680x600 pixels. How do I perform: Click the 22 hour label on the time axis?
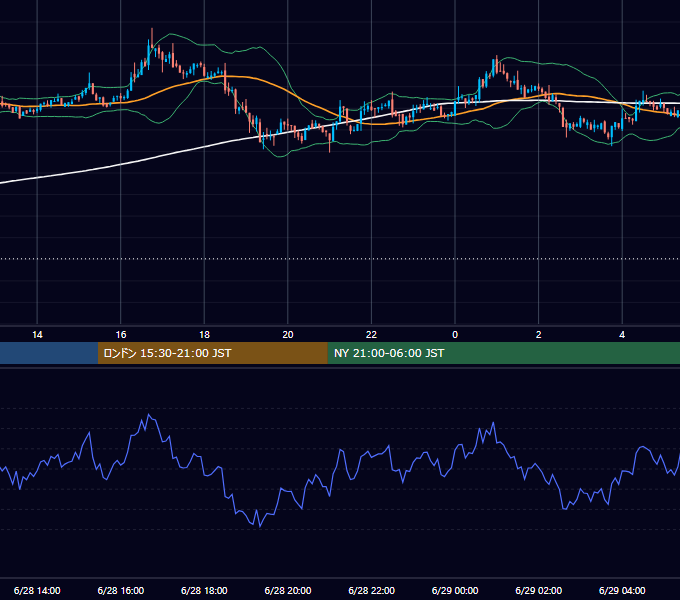coord(371,335)
